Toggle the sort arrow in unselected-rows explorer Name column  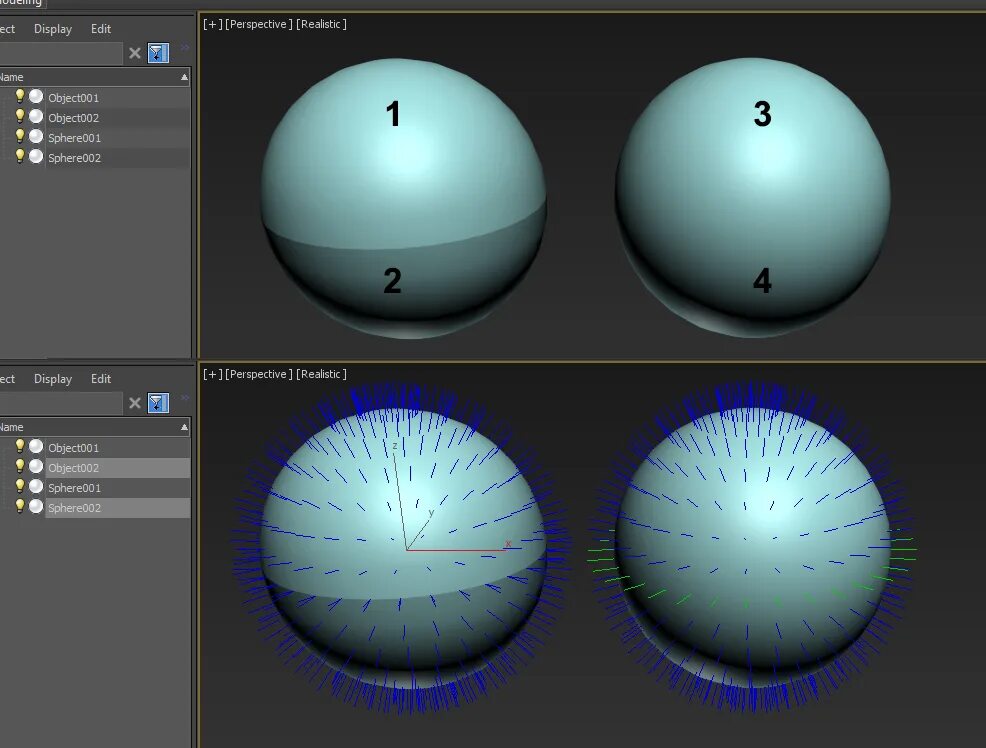[x=184, y=77]
